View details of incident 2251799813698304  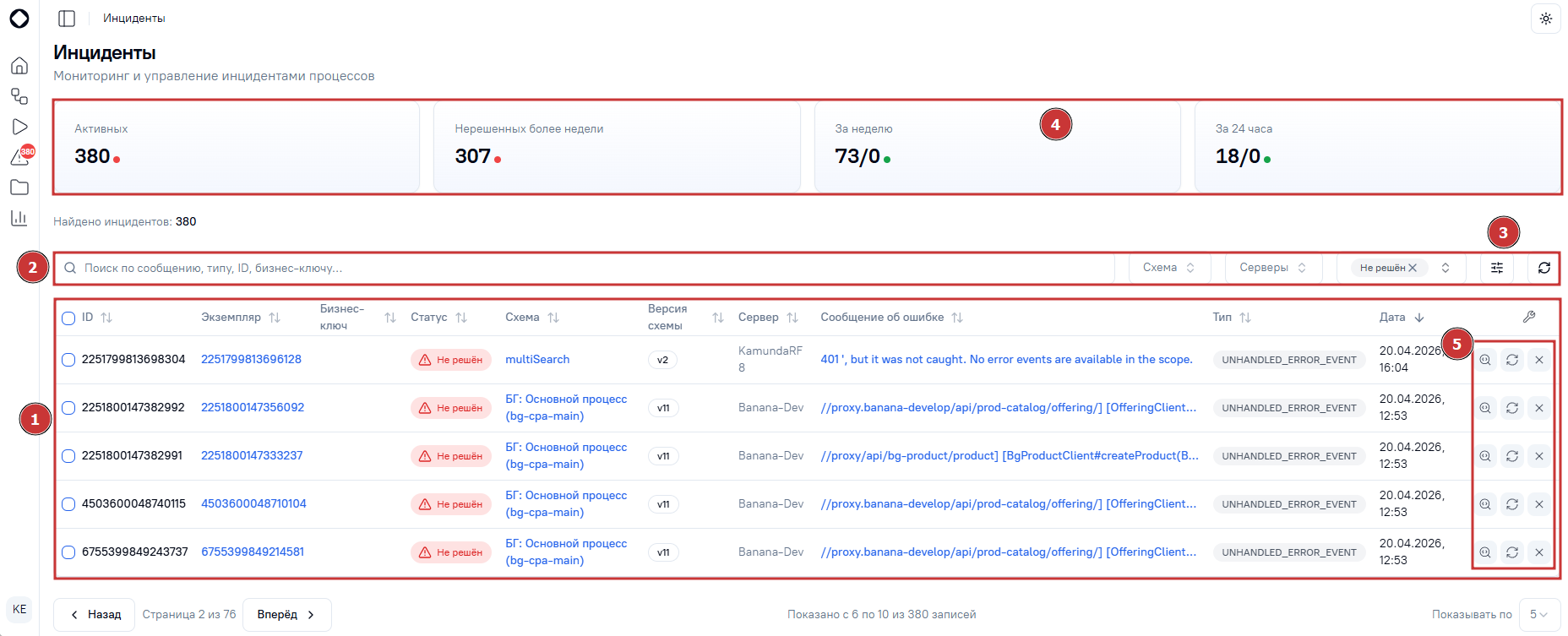[x=1485, y=360]
